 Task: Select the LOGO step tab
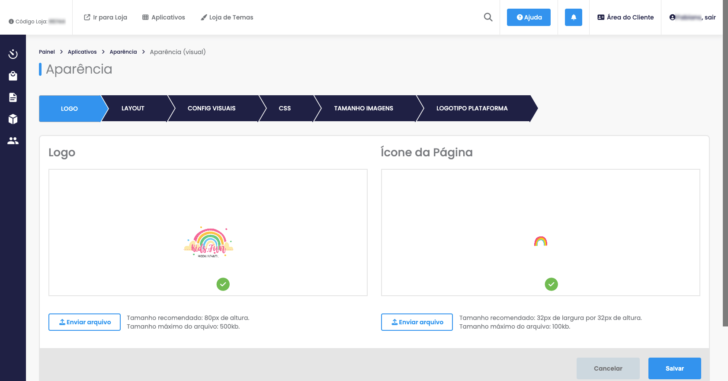70,109
